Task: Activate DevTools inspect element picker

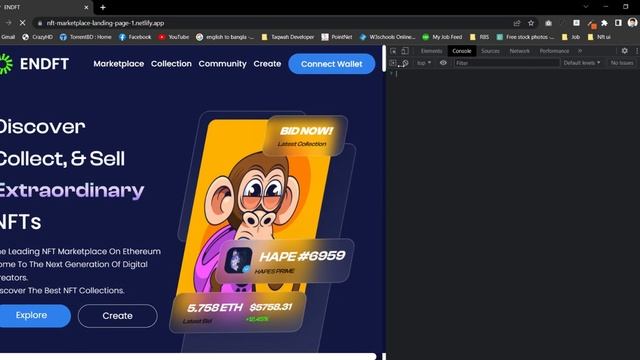Action: coord(393,51)
